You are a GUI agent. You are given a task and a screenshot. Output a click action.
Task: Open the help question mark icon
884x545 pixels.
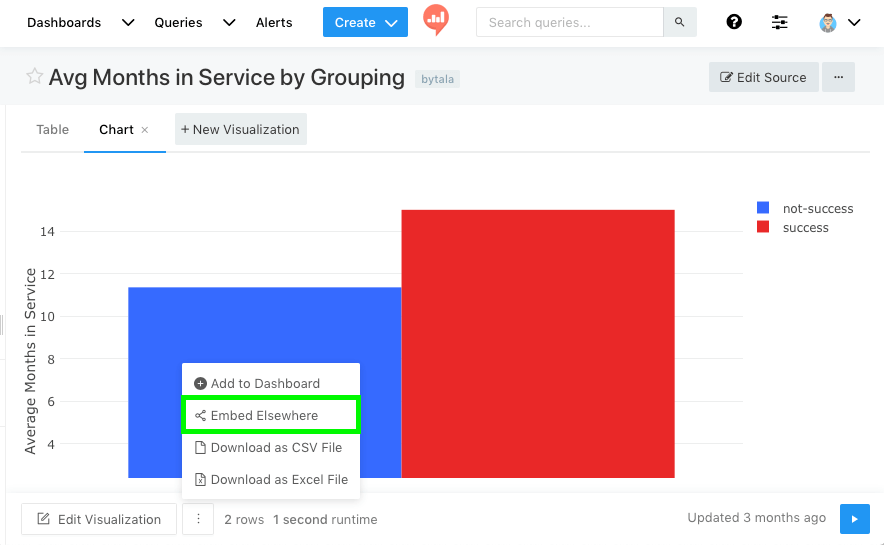734,22
